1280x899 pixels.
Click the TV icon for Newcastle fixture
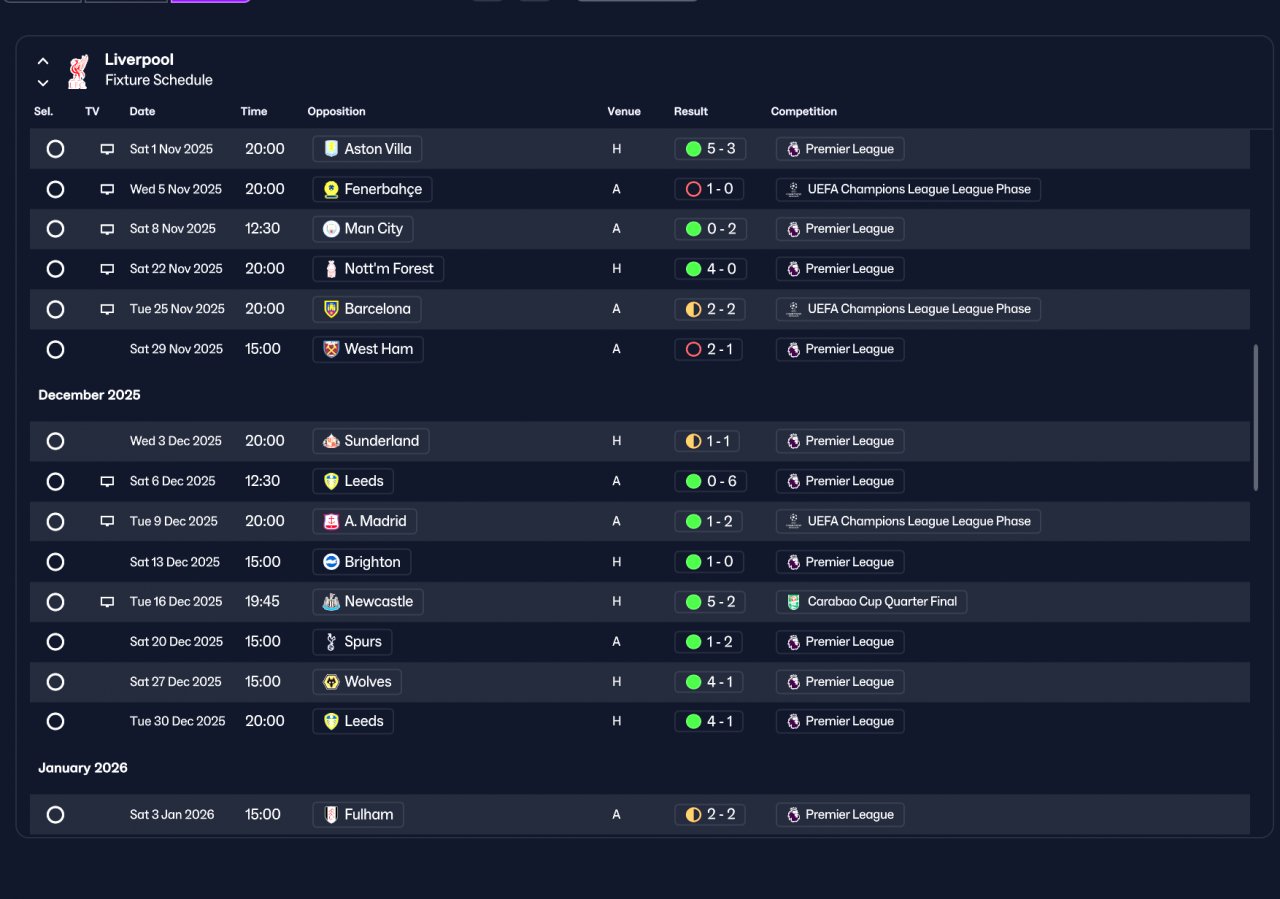point(107,602)
